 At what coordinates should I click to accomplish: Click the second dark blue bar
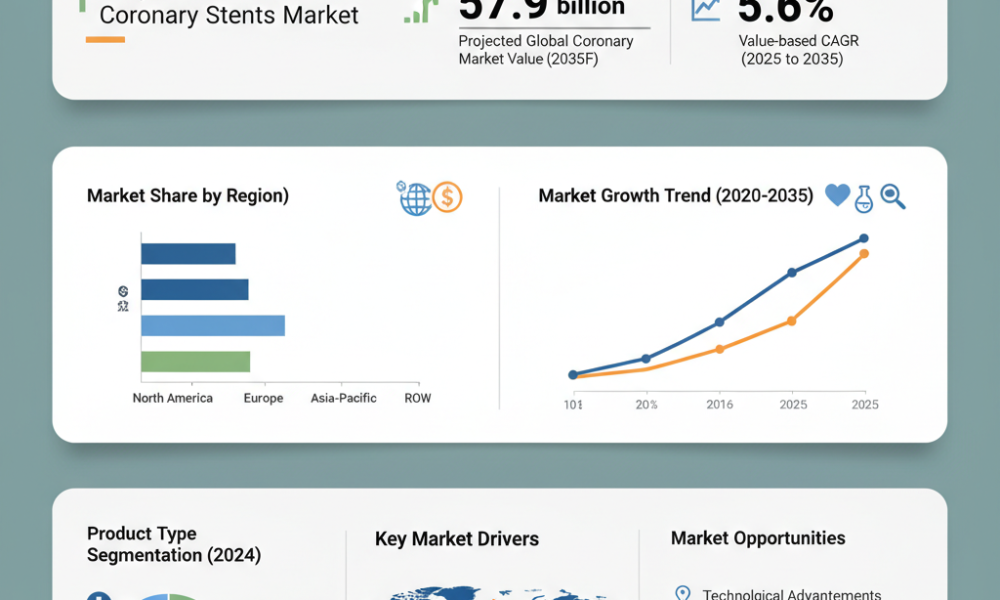coord(195,289)
